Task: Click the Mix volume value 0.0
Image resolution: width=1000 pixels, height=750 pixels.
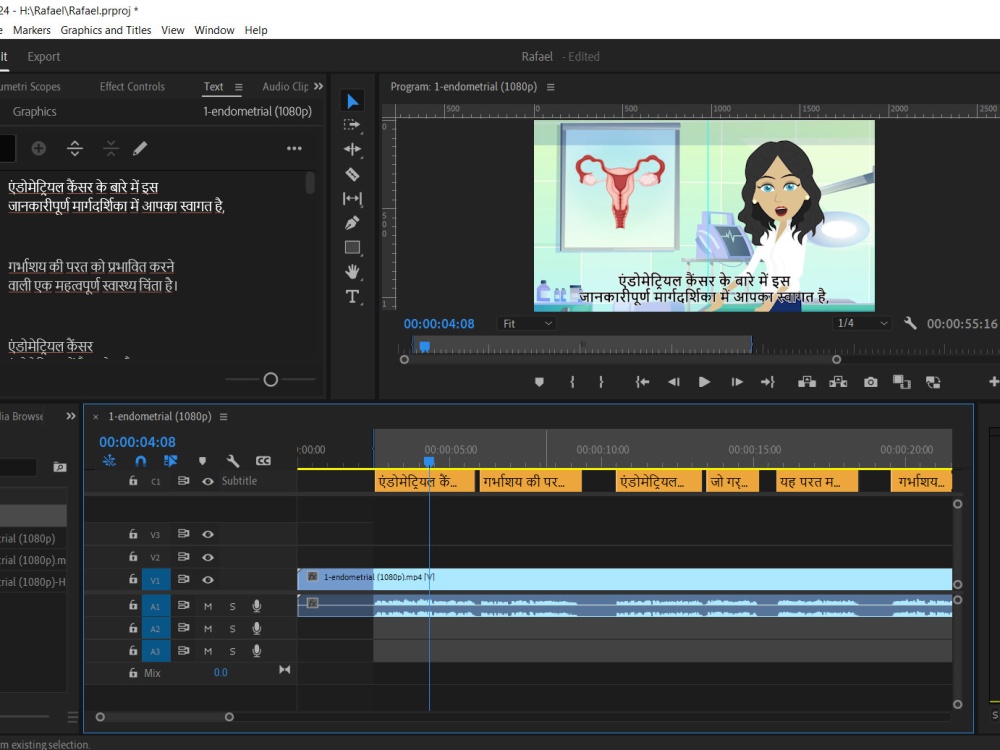Action: click(221, 672)
